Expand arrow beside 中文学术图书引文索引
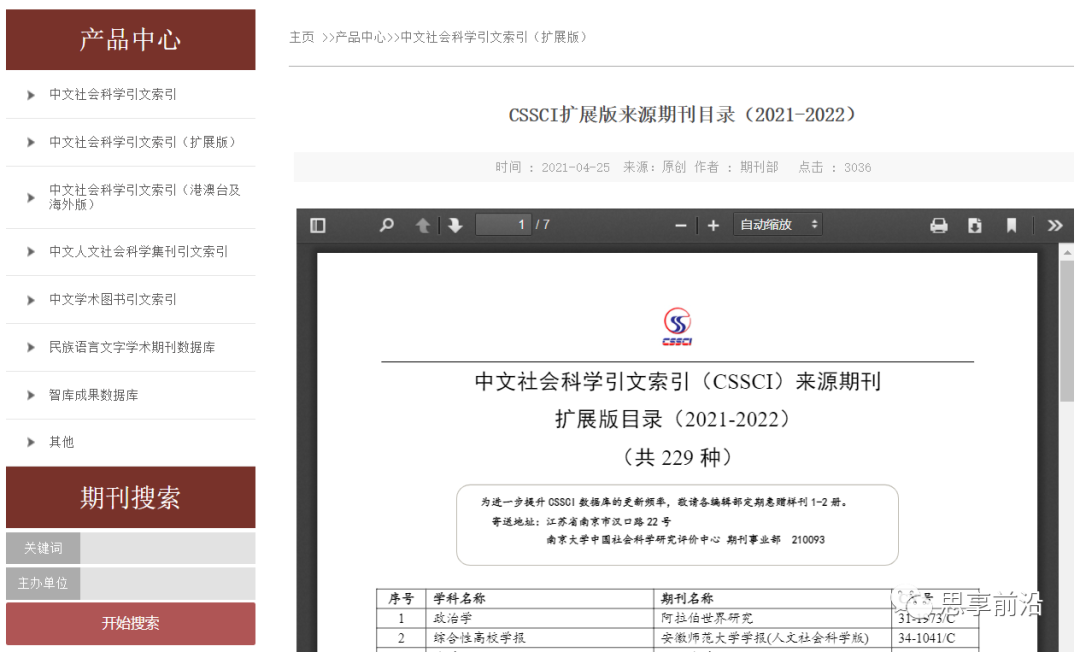 click(30, 300)
